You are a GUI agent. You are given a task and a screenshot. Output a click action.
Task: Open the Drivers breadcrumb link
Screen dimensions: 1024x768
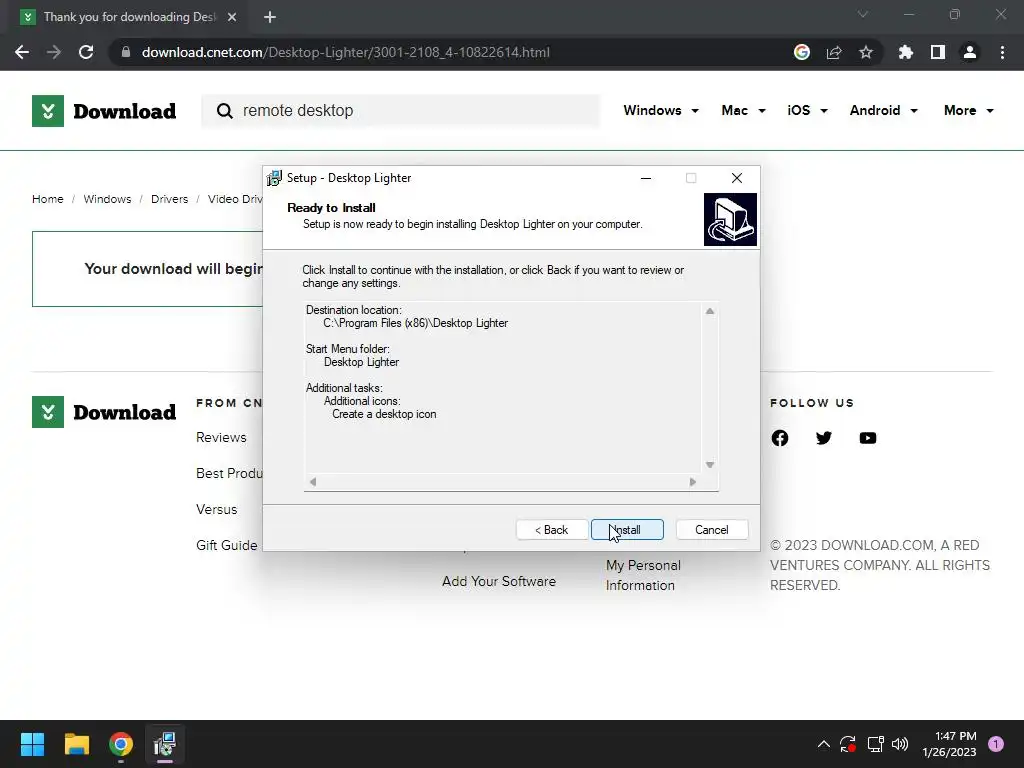pos(169,199)
